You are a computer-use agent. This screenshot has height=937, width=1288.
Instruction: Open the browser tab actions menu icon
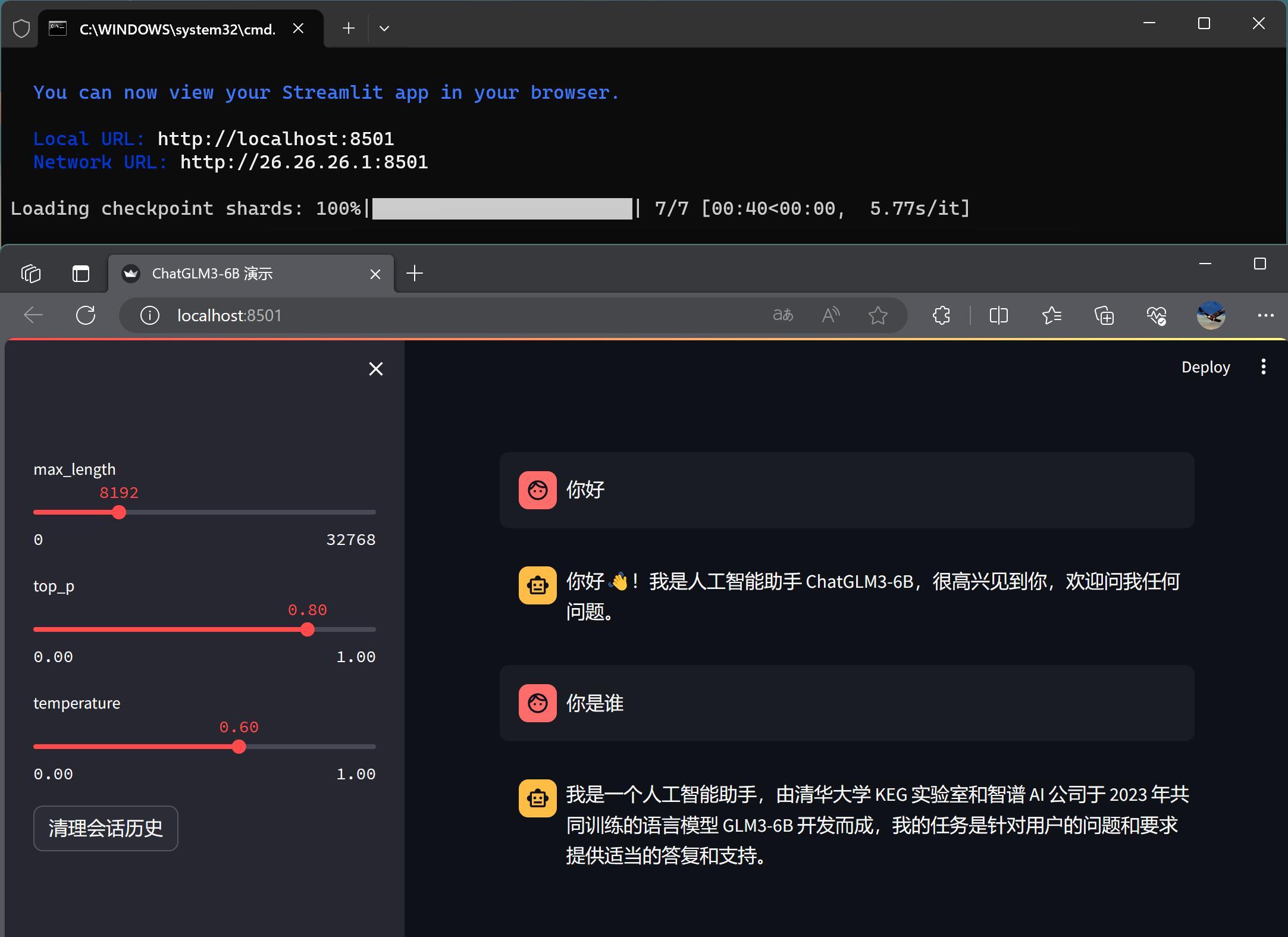(81, 274)
